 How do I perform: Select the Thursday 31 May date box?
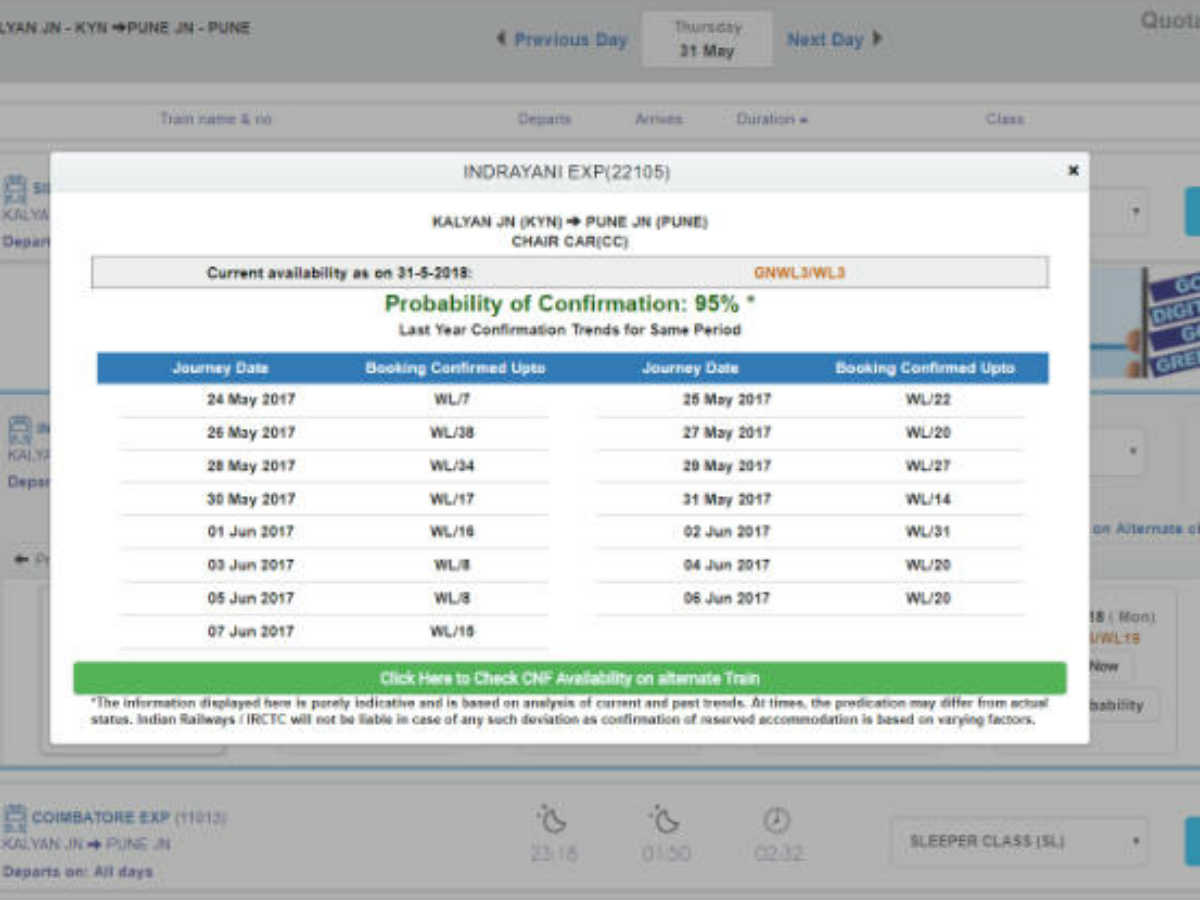pyautogui.click(x=706, y=39)
